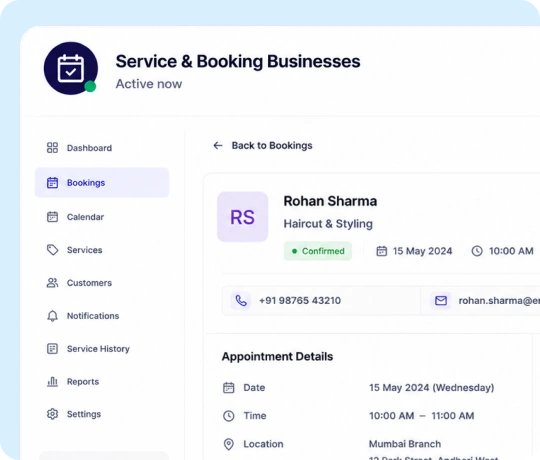The width and height of the screenshot is (540, 460).
Task: Click the Location pin icon
Action: 229,444
